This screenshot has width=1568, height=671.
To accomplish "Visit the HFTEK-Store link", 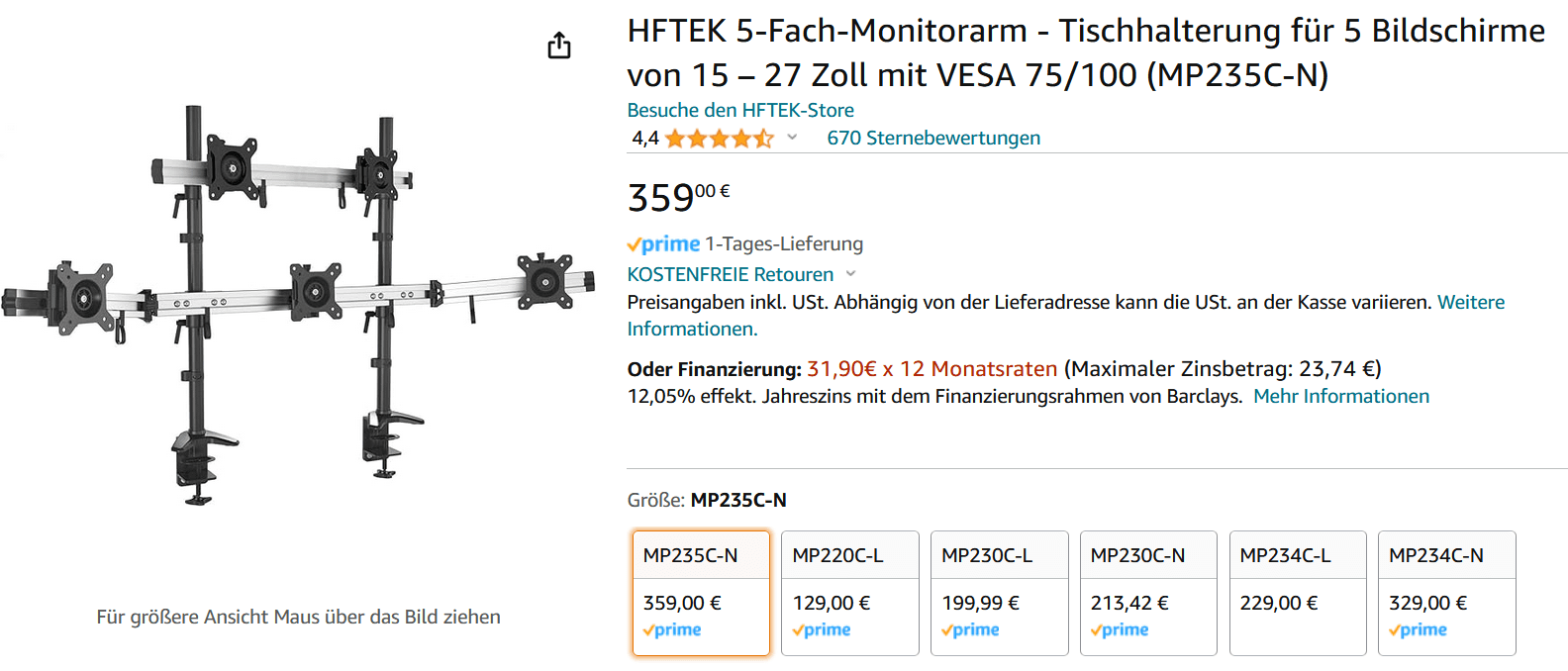I will tap(740, 110).
